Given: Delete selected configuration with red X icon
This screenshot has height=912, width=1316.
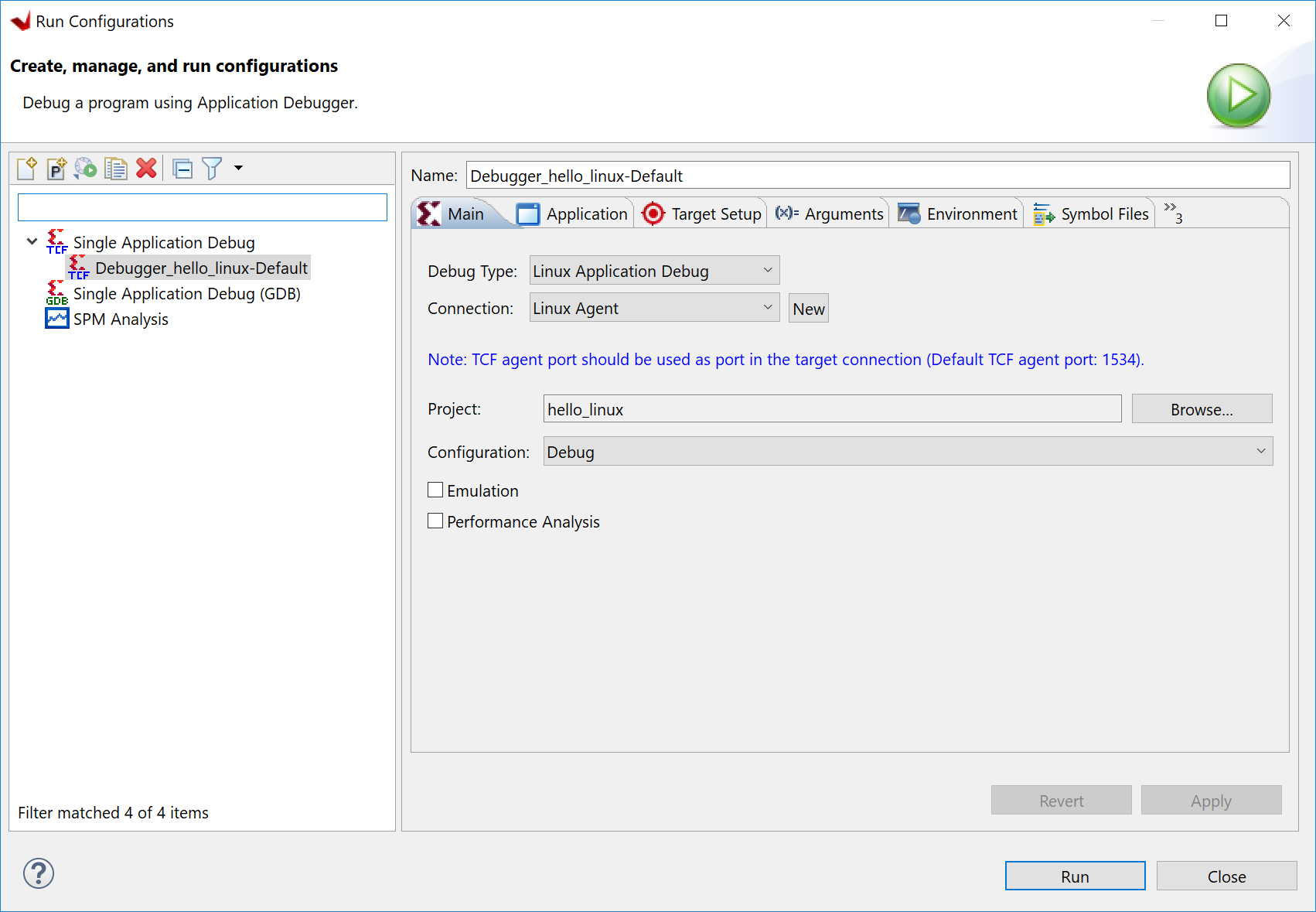Looking at the screenshot, I should [146, 168].
